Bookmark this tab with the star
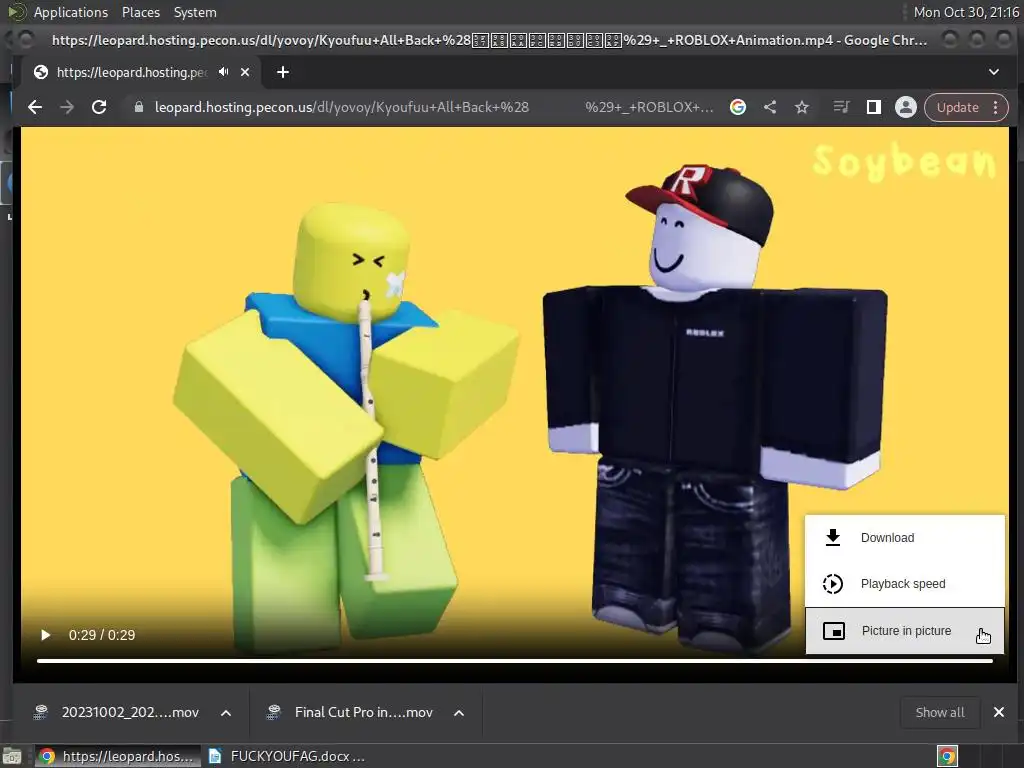This screenshot has height=768, width=1024. 802,107
